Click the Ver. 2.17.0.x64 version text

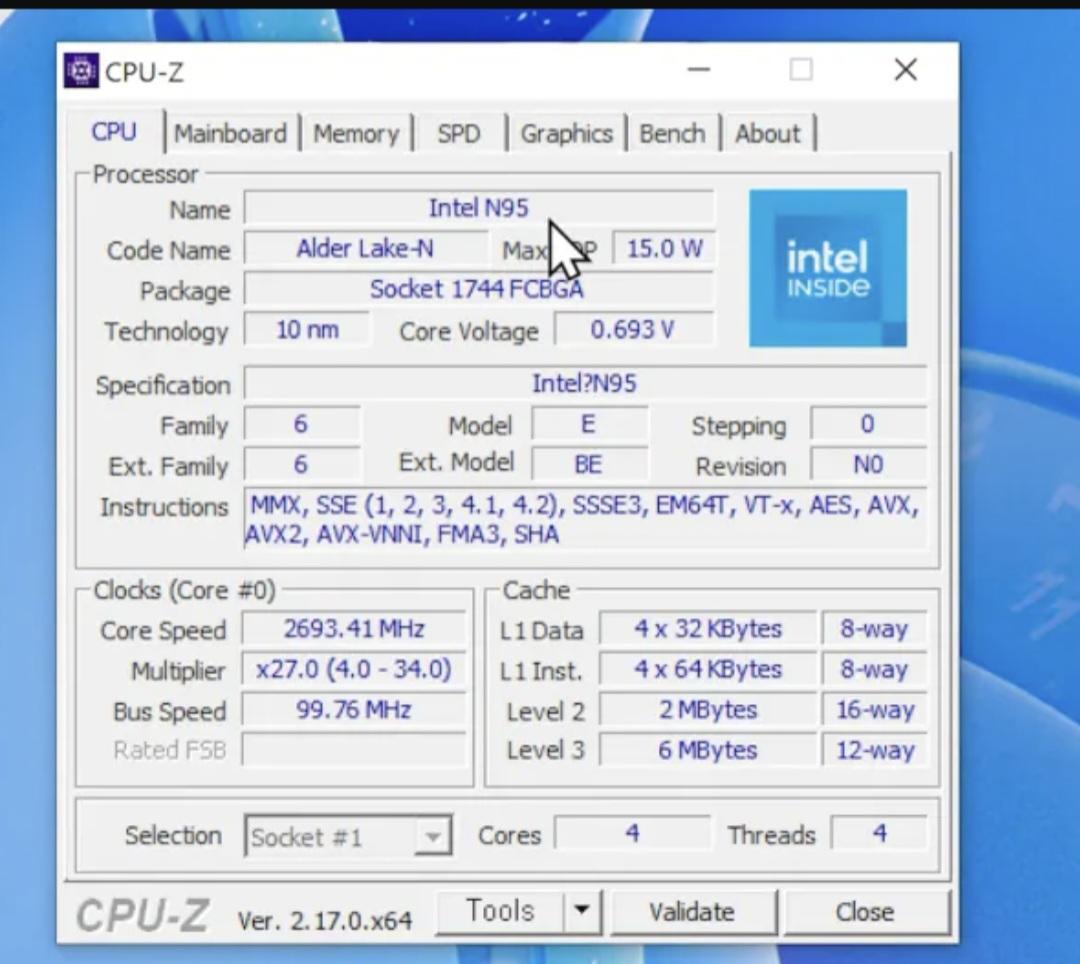tap(324, 920)
